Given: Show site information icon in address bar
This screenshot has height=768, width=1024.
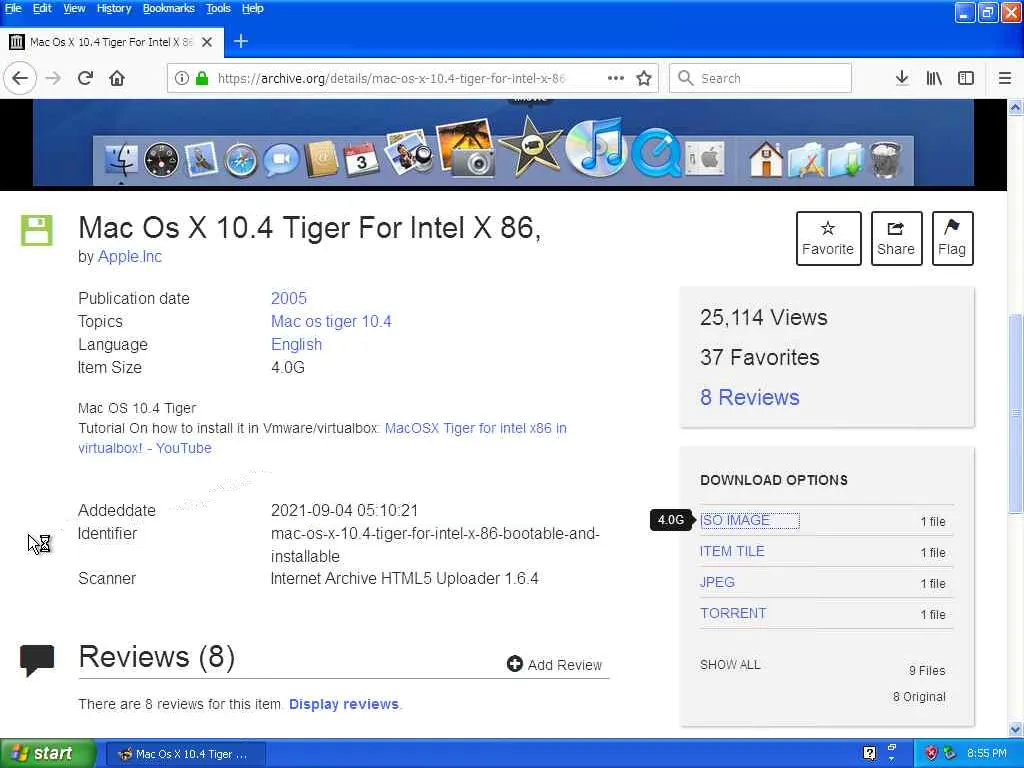Looking at the screenshot, I should [182, 78].
